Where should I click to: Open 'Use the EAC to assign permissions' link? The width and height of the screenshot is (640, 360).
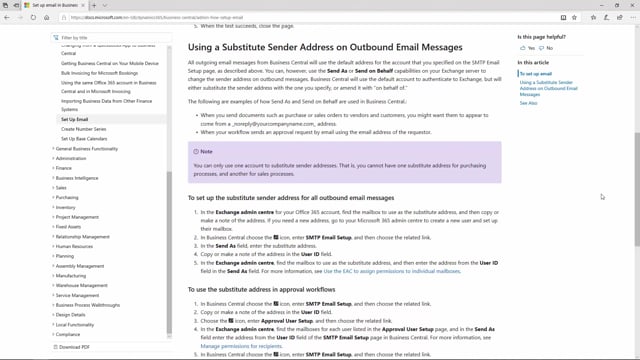[x=392, y=271]
